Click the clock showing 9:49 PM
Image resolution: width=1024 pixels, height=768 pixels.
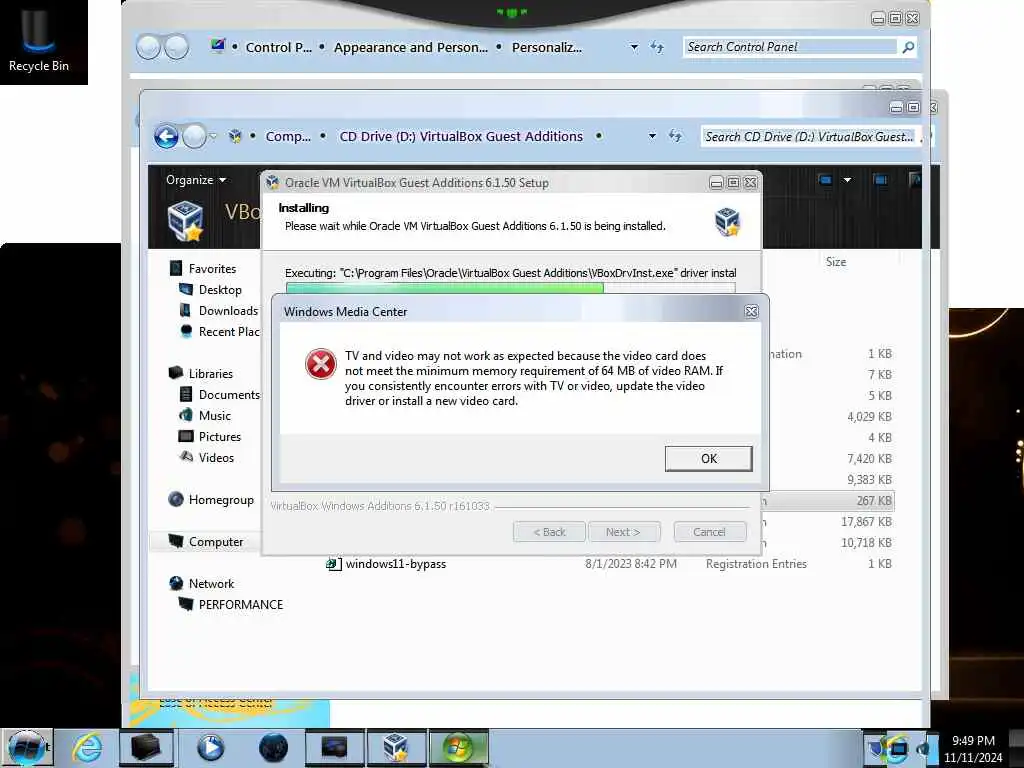click(x=973, y=741)
